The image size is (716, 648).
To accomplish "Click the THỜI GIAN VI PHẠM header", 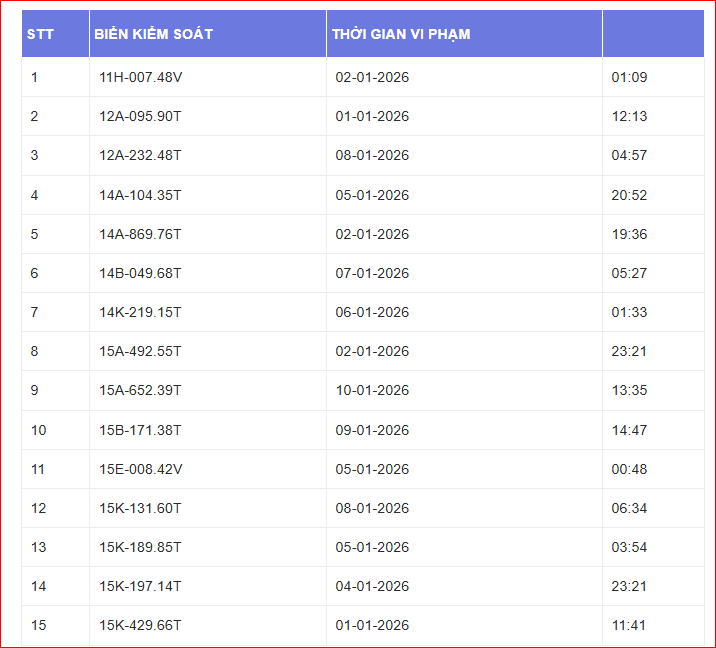I will 401,34.
